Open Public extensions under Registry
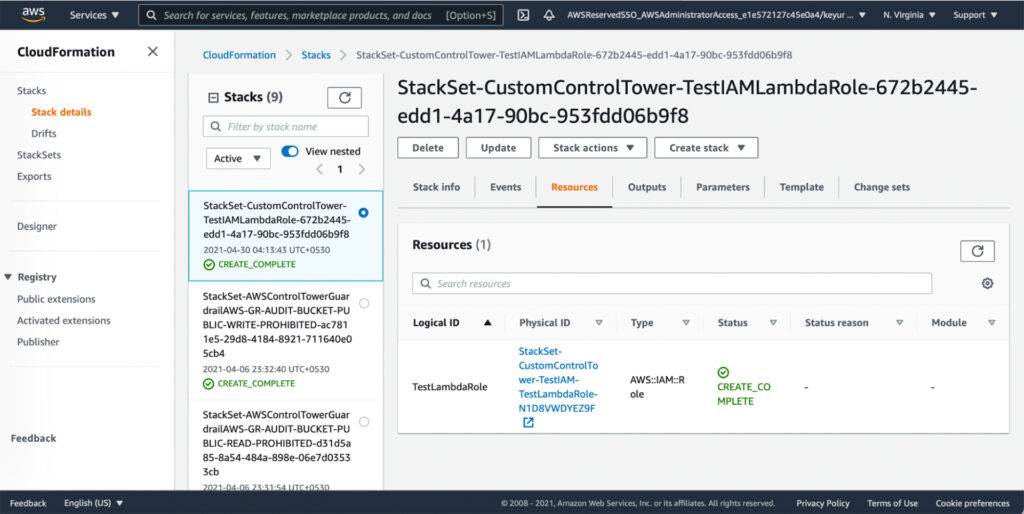Screen dimensions: 1024x514 [56, 299]
